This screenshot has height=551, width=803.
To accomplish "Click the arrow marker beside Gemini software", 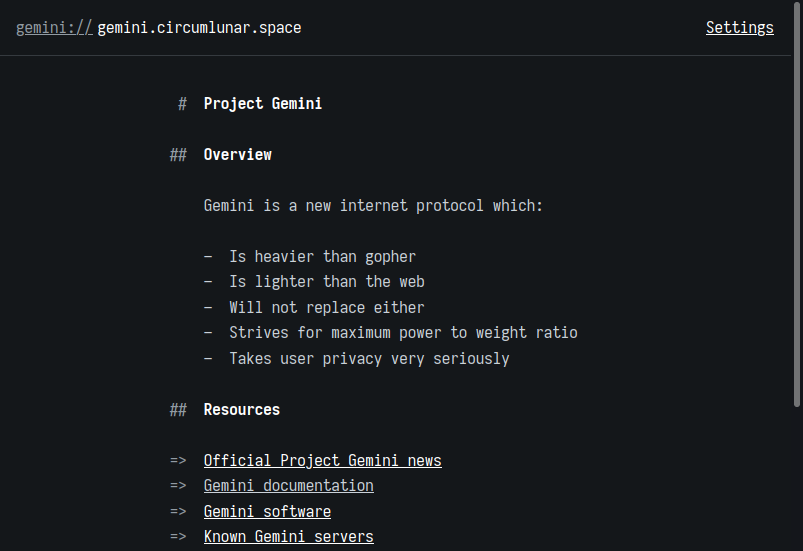I will [178, 511].
